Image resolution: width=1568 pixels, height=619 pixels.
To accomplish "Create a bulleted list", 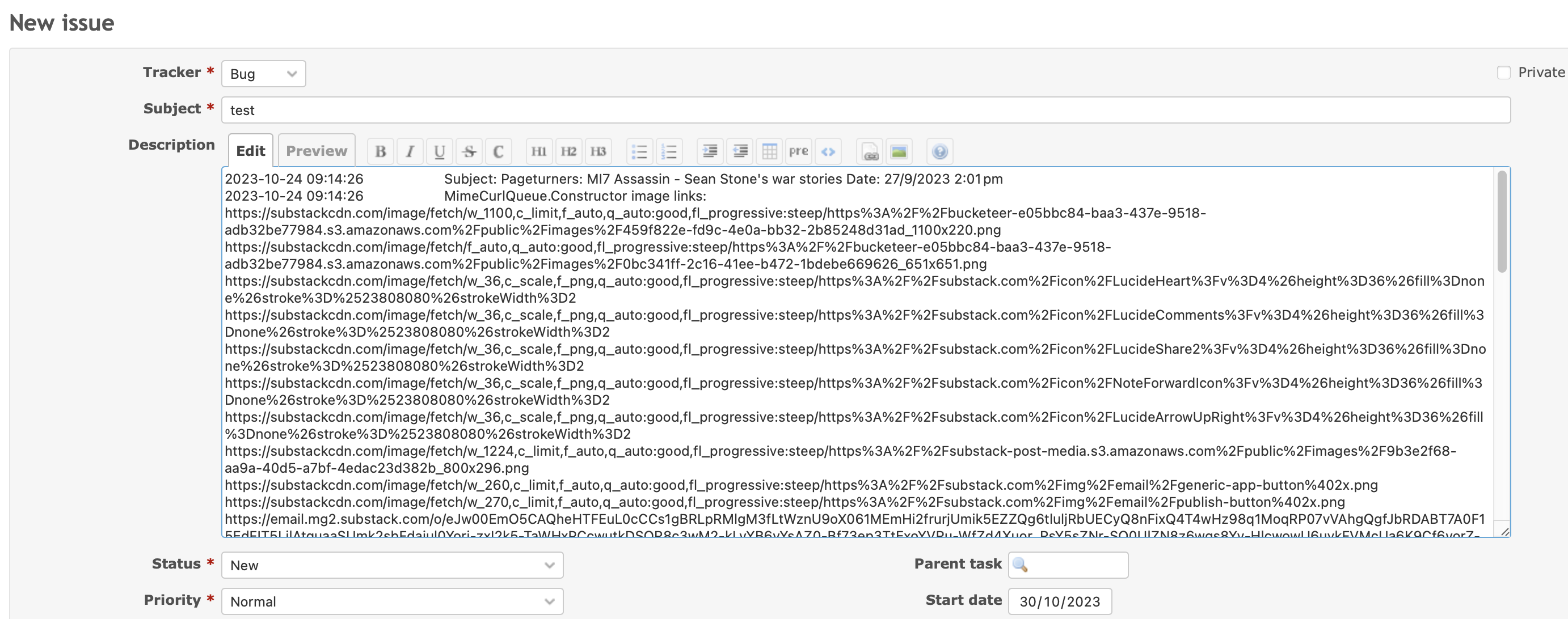I will click(640, 151).
